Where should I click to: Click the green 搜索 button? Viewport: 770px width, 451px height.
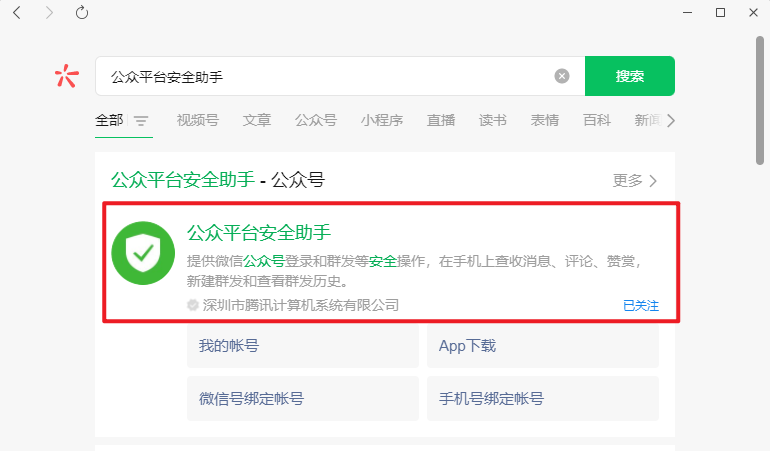[630, 76]
